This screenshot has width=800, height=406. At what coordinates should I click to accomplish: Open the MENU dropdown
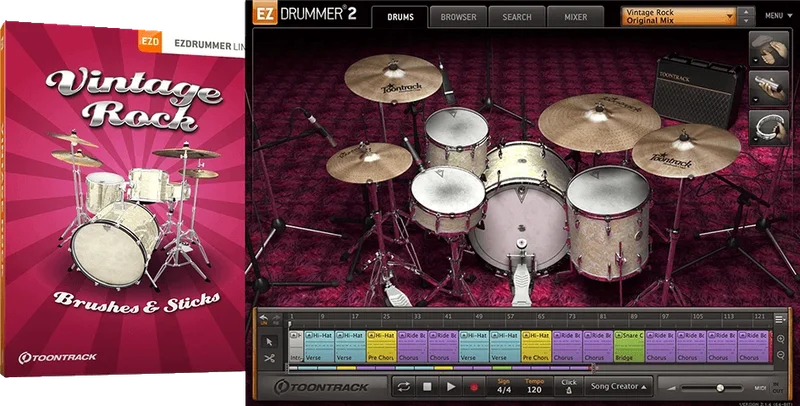click(x=779, y=16)
